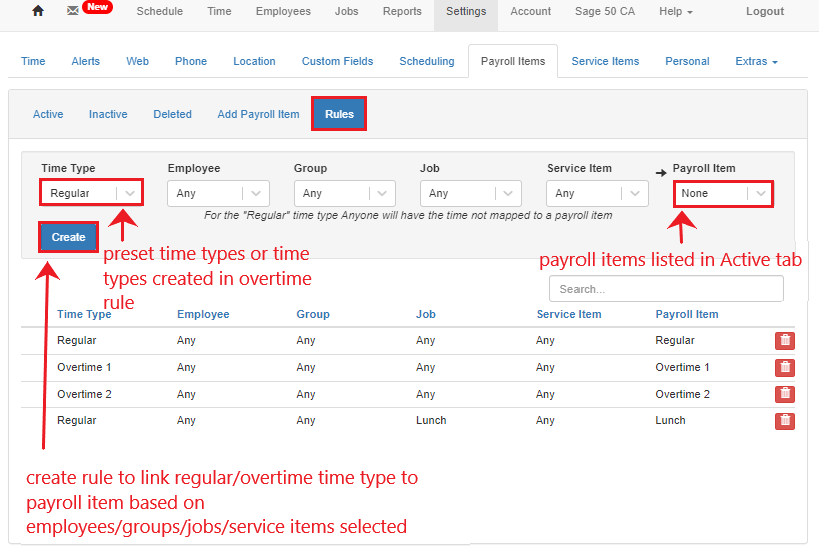This screenshot has width=819, height=553.
Task: Expand the Help menu
Action: [675, 11]
